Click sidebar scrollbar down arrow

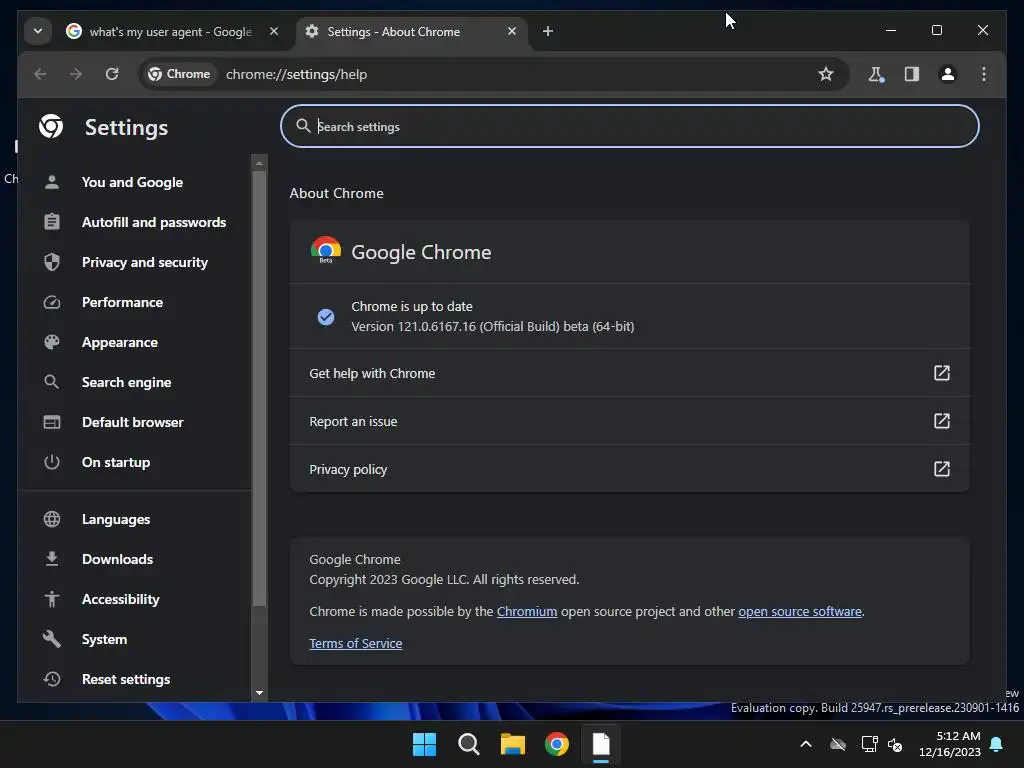click(259, 693)
